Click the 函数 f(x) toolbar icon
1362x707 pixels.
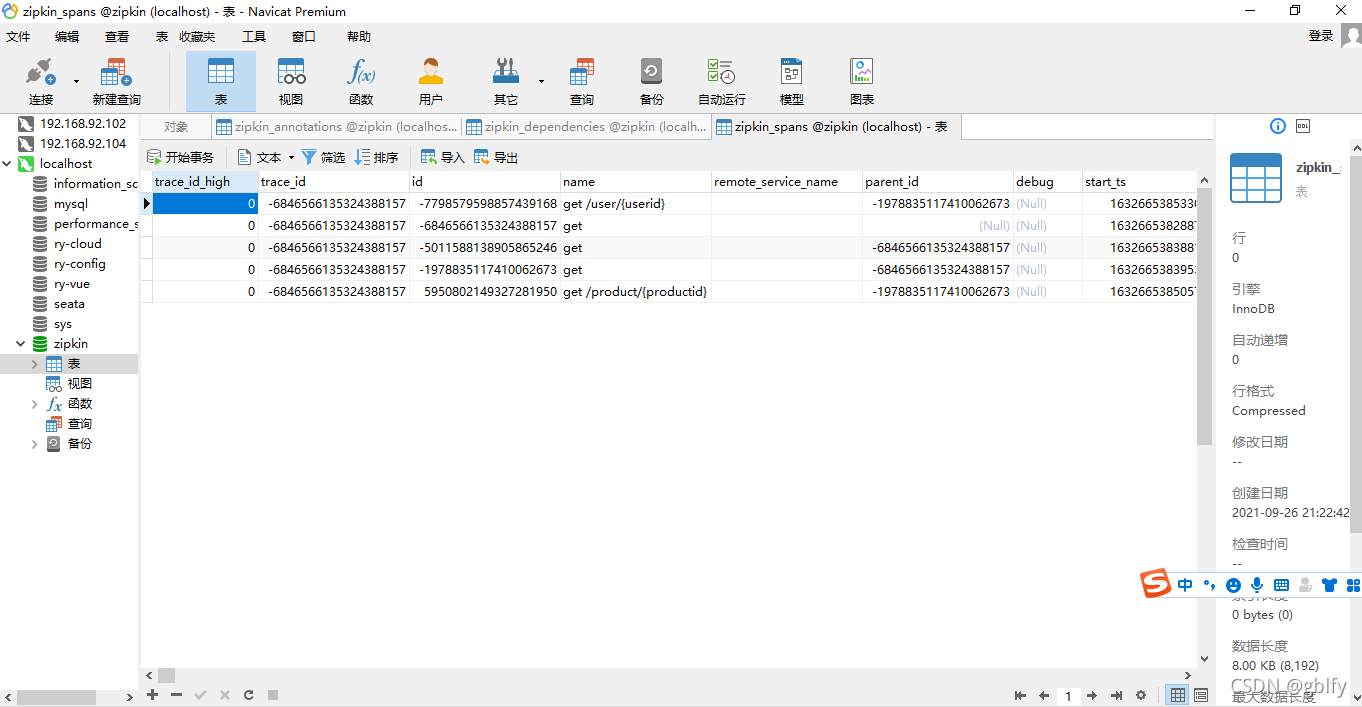click(361, 81)
